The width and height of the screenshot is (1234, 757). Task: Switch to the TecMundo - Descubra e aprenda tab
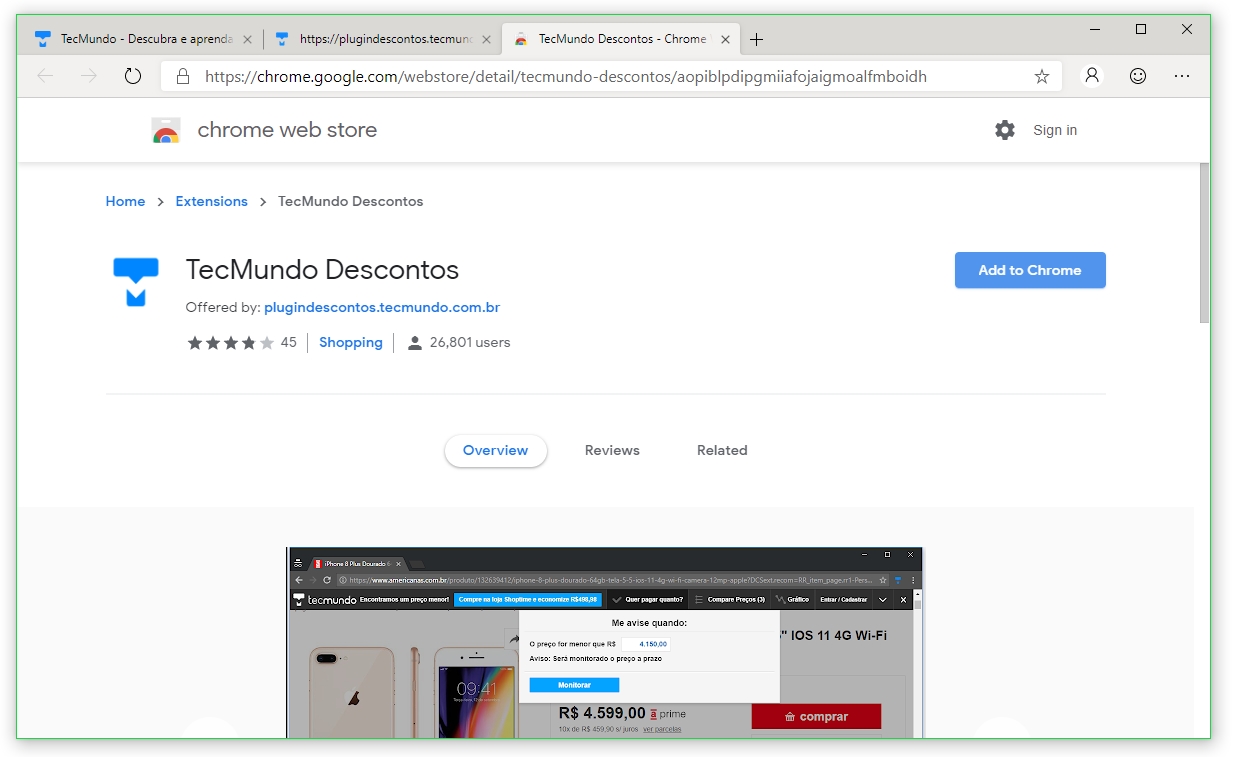143,40
